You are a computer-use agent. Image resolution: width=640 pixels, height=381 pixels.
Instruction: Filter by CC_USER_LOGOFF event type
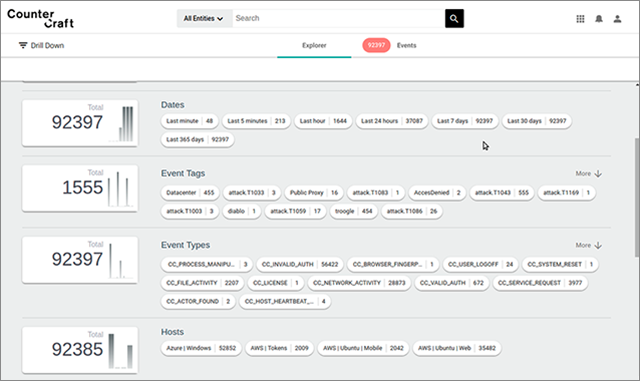pos(480,265)
